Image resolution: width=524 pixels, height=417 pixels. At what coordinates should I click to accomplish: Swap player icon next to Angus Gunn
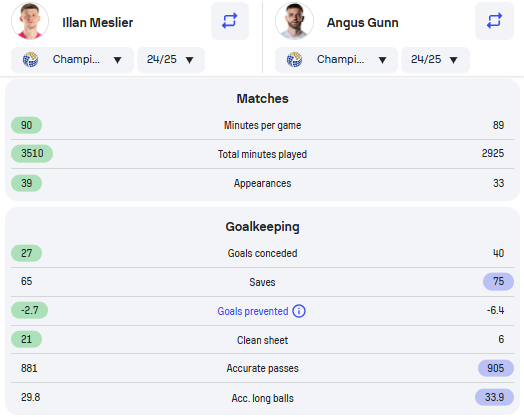coord(494,21)
